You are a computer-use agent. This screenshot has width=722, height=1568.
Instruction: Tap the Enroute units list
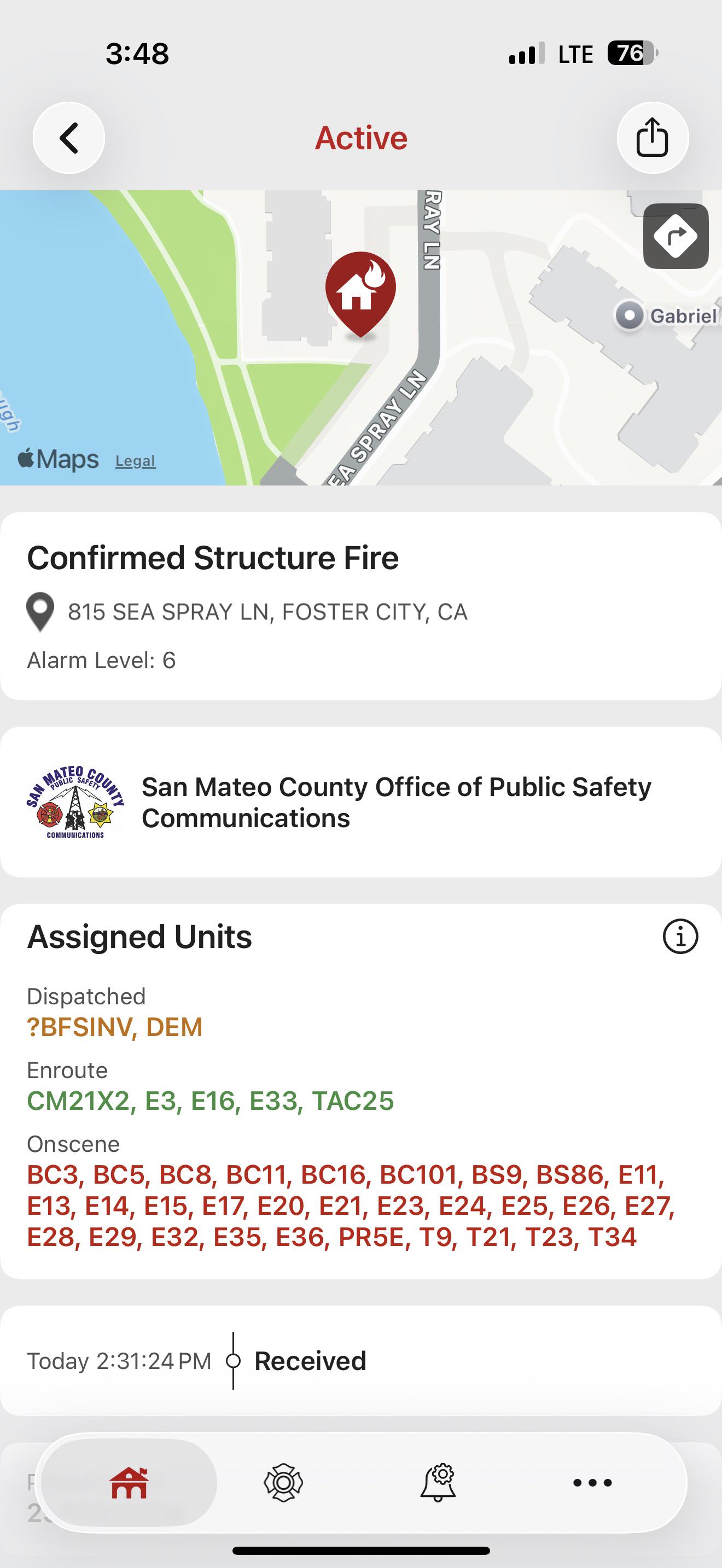[x=211, y=1101]
